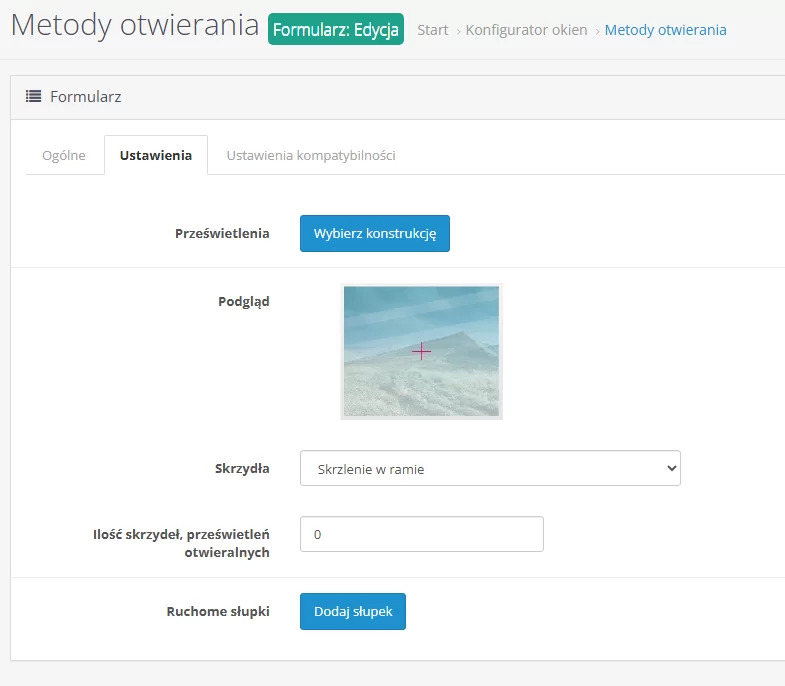Screen dimensions: 785x686
Task: Click the list icon beside Formularz
Action: pyautogui.click(x=33, y=97)
